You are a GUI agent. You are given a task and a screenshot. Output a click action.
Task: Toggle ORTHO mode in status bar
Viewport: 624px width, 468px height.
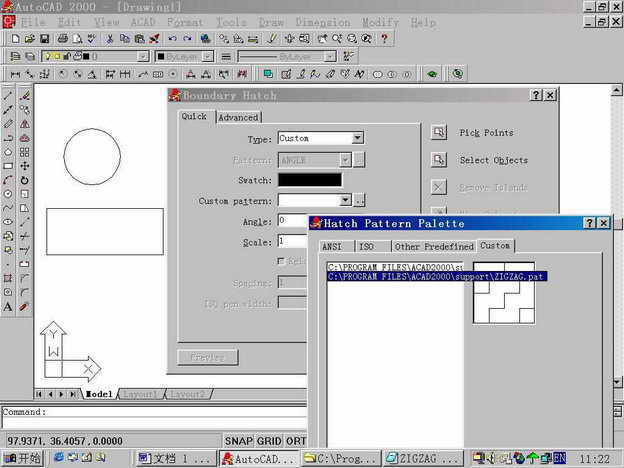(296, 440)
